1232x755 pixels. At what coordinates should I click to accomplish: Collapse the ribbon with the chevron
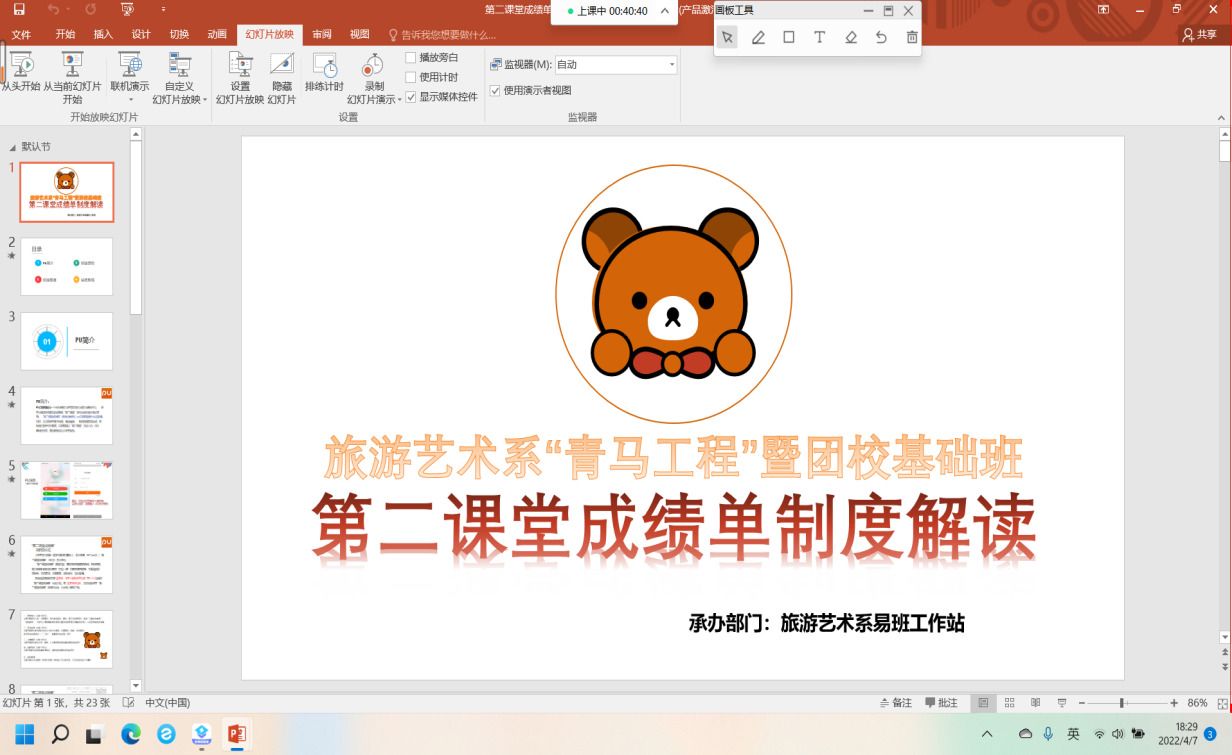coord(1221,118)
